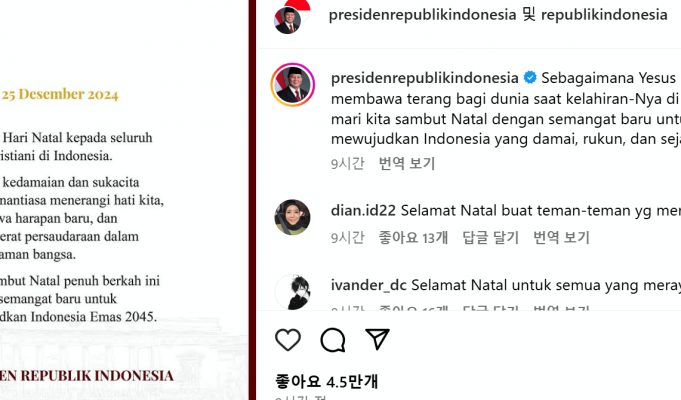Viewport: 681px width, 400px height.
Task: Open presidenrepublikindonesia story ring avatar
Action: (293, 85)
